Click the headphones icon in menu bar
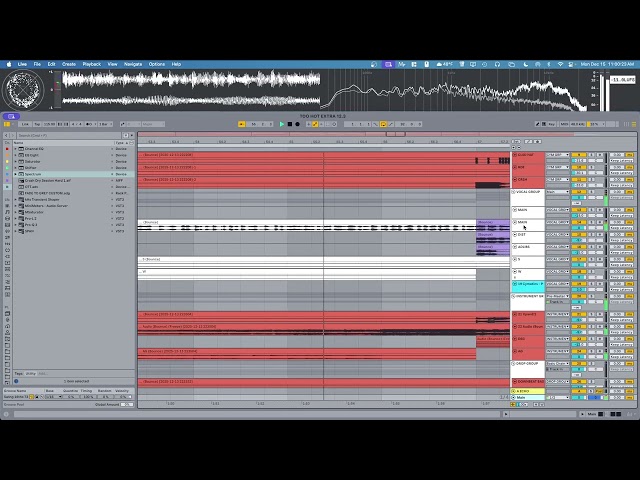Screen dimensions: 640x480 [x=497, y=64]
